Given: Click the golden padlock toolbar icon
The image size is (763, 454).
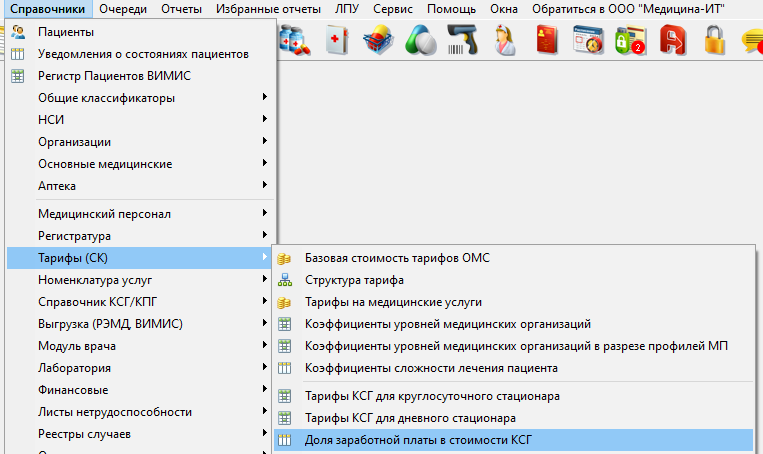Looking at the screenshot, I should point(714,41).
